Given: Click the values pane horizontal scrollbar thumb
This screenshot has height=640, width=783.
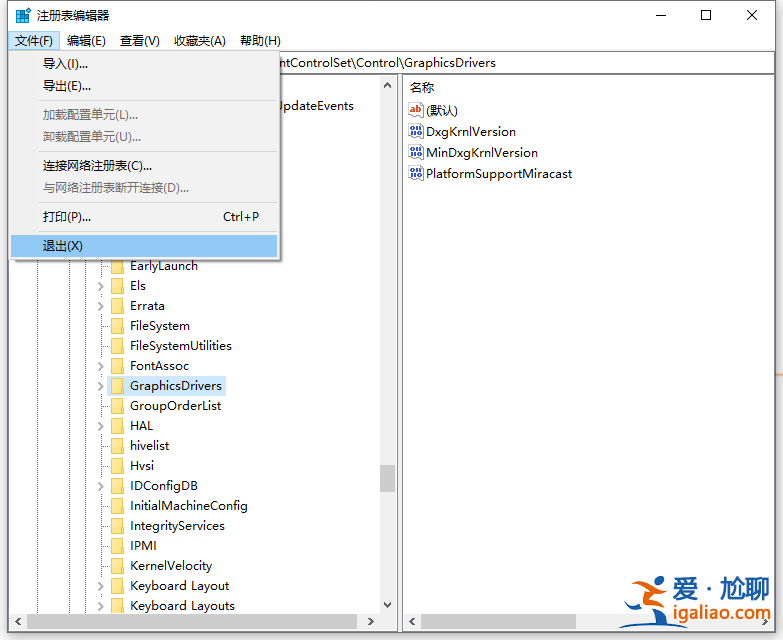Looking at the screenshot, I should (498, 622).
